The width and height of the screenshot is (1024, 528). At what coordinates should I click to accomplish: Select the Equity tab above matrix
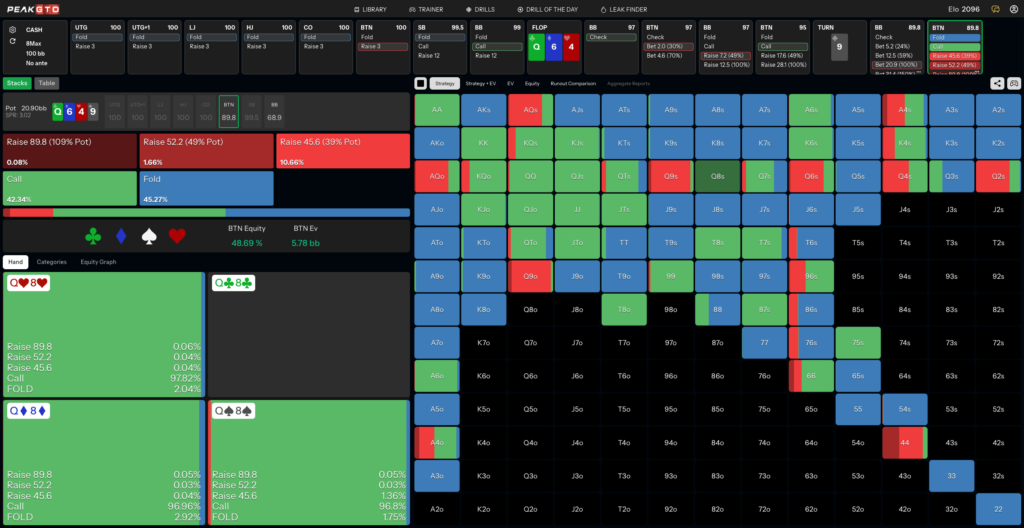[x=532, y=83]
